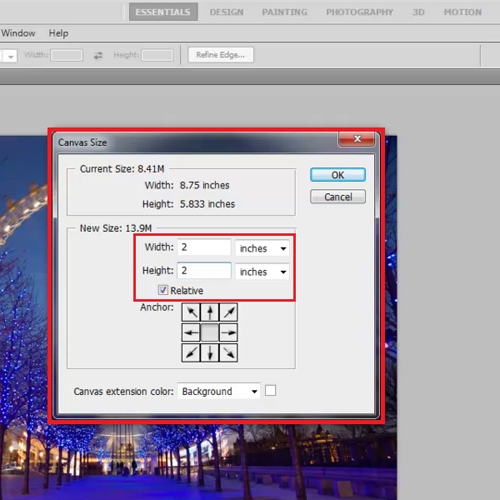Open Canvas extension color dropdown
The height and width of the screenshot is (500, 500).
pos(219,391)
